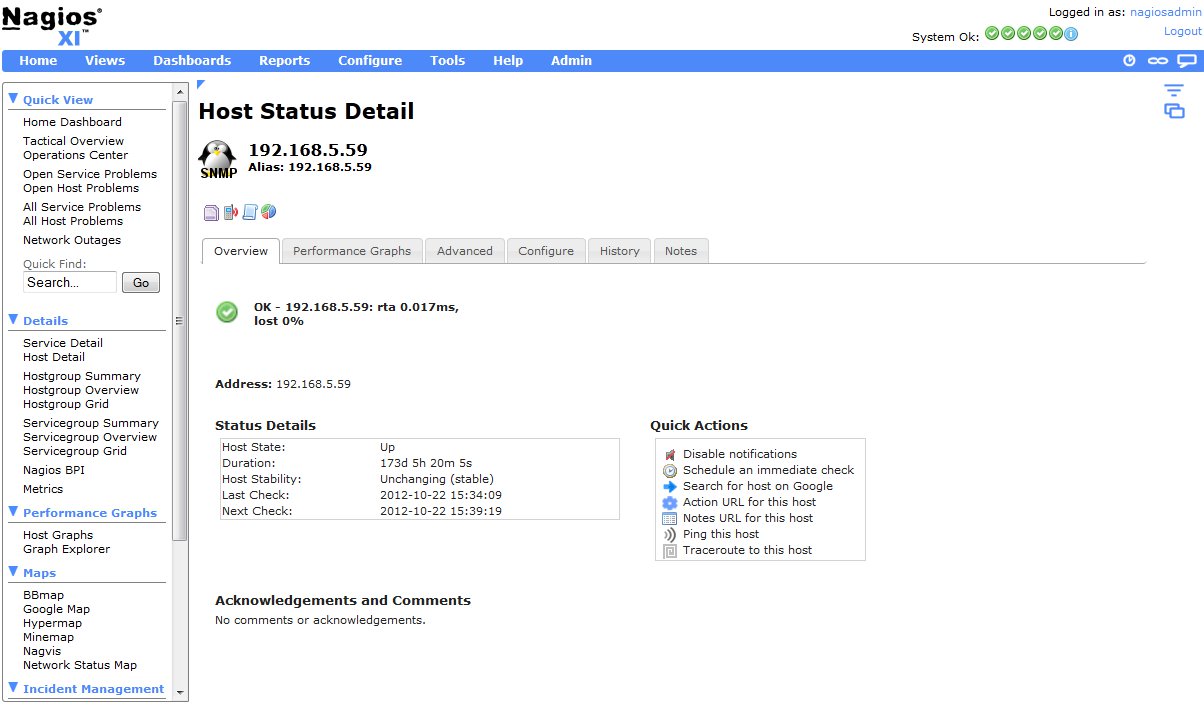Open the Graph Explorer link
This screenshot has width=1204, height=721.
67,549
